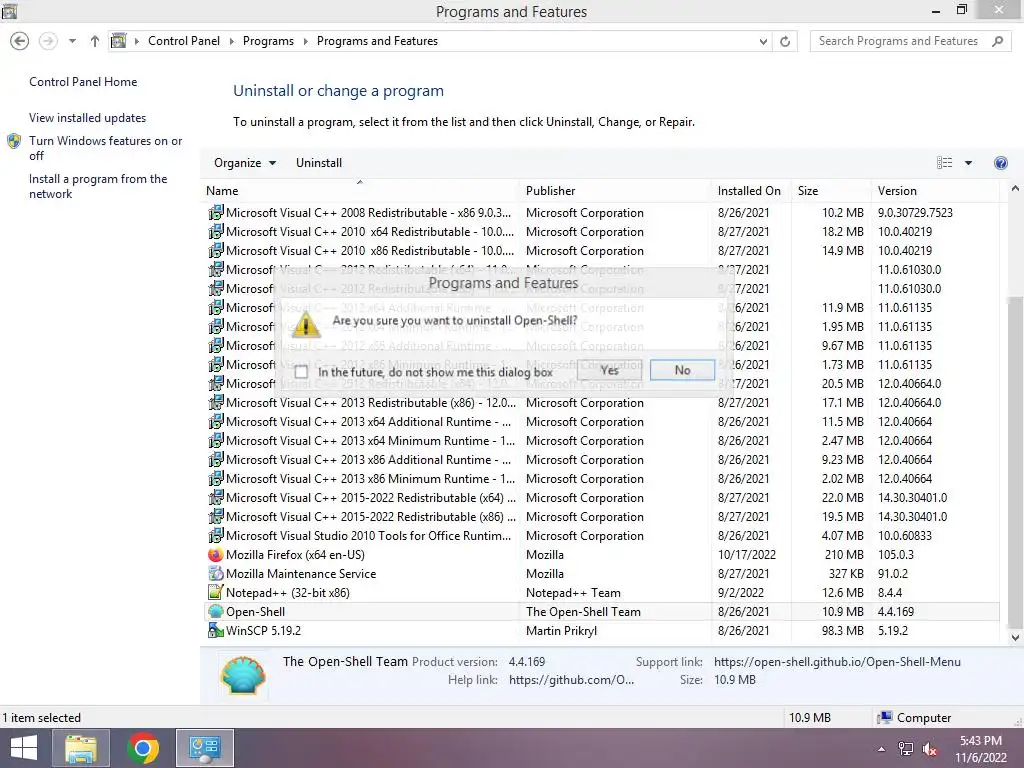Open the network tray icon
Image resolution: width=1024 pixels, height=768 pixels.
pos(906,749)
